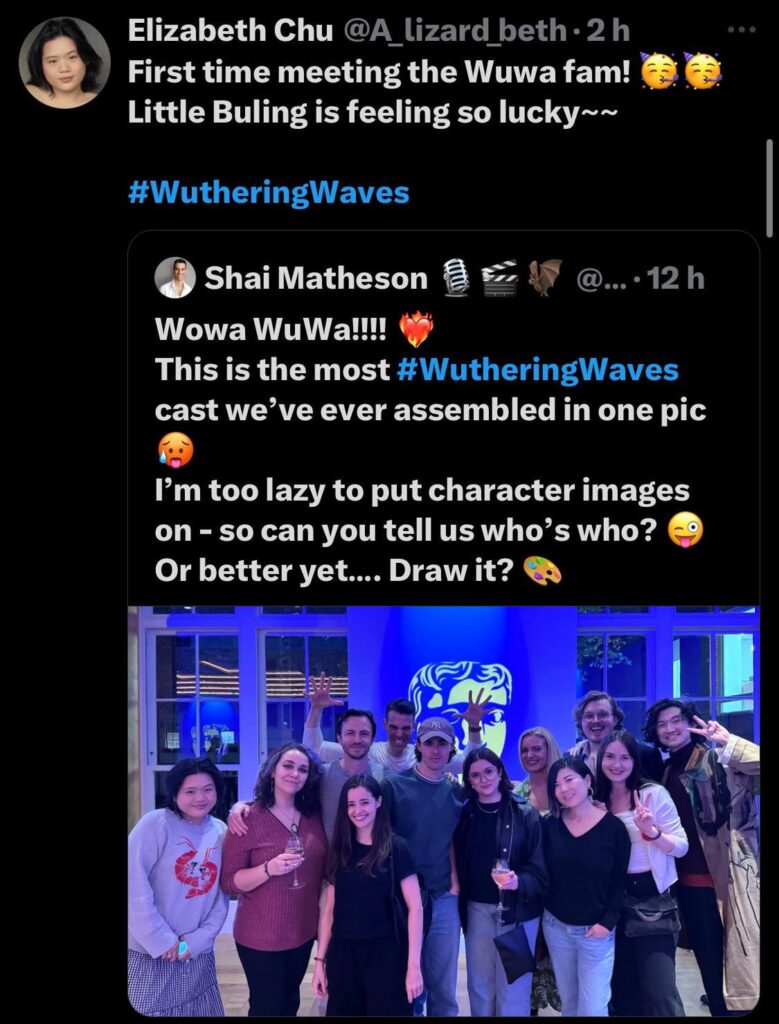Click Shai Matheson's small profile picture
Image resolution: width=779 pixels, height=1024 pixels.
tap(175, 278)
